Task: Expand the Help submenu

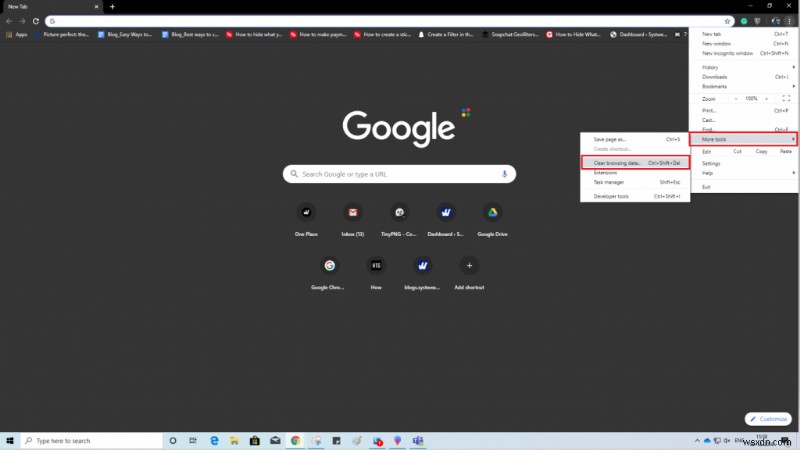Action: point(744,173)
